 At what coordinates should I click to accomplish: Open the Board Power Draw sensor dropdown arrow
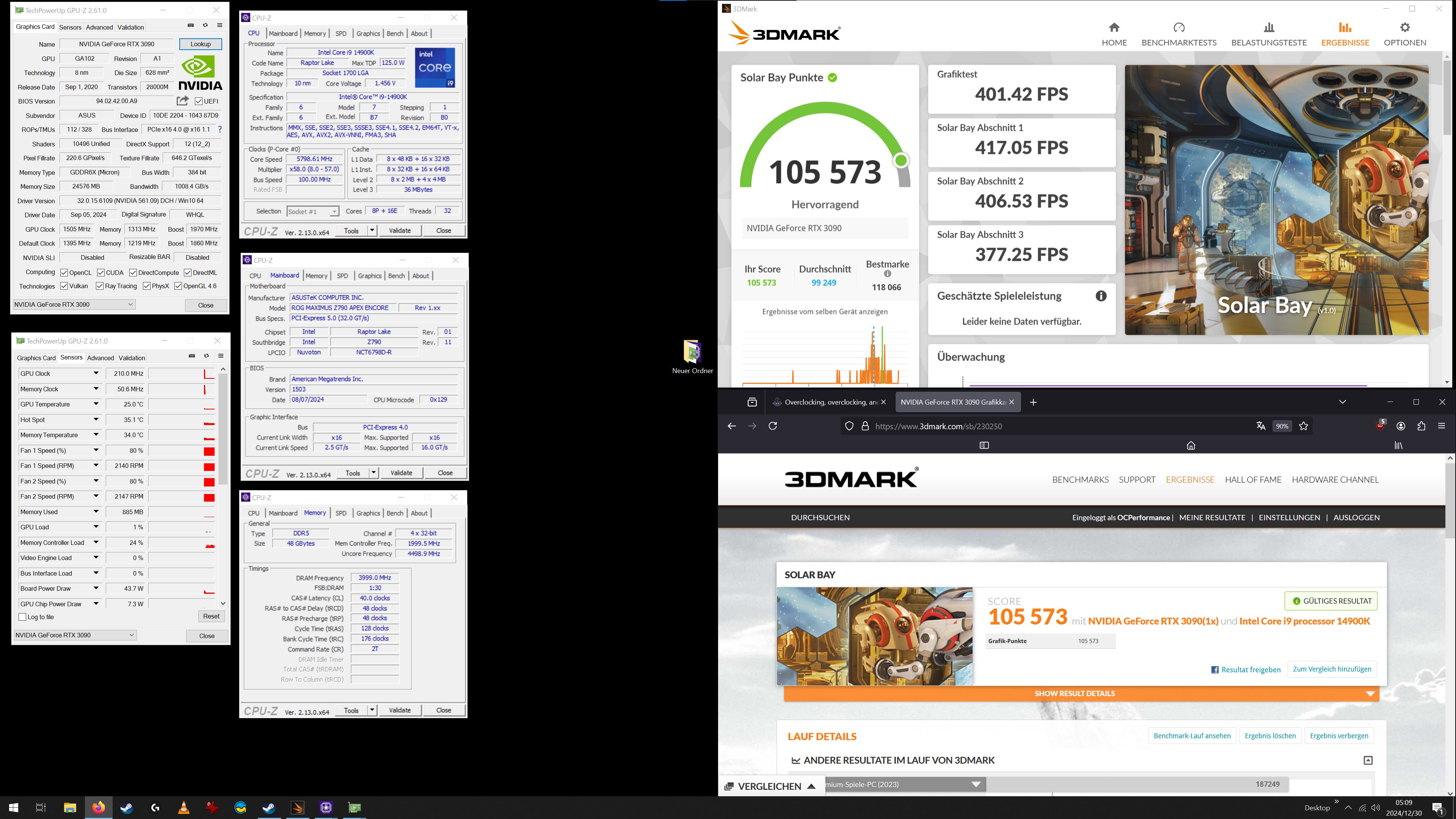pyautogui.click(x=96, y=588)
